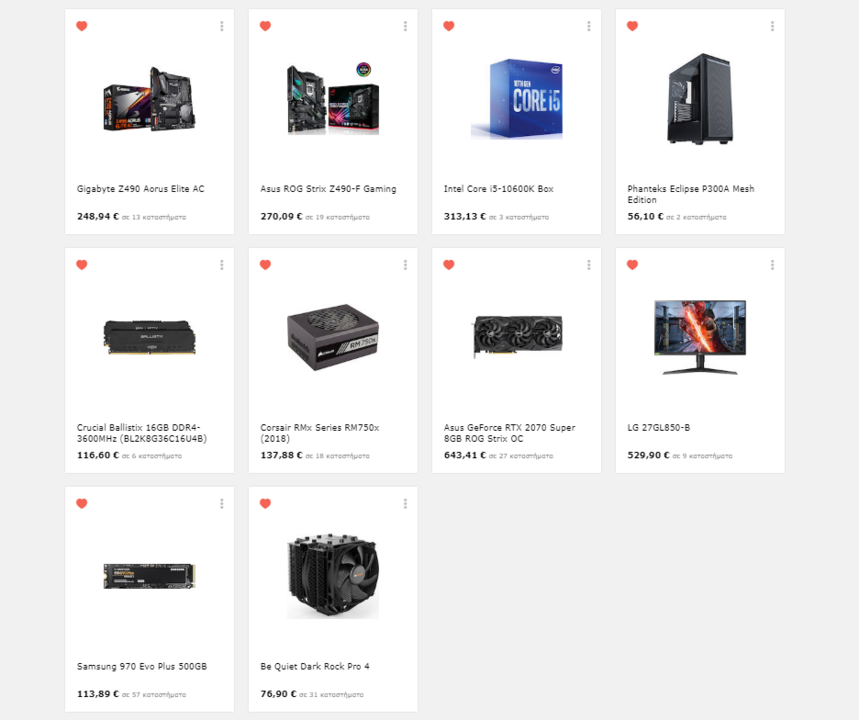Click the Phanteks Eclipse case product image
This screenshot has width=859, height=720.
click(700, 99)
